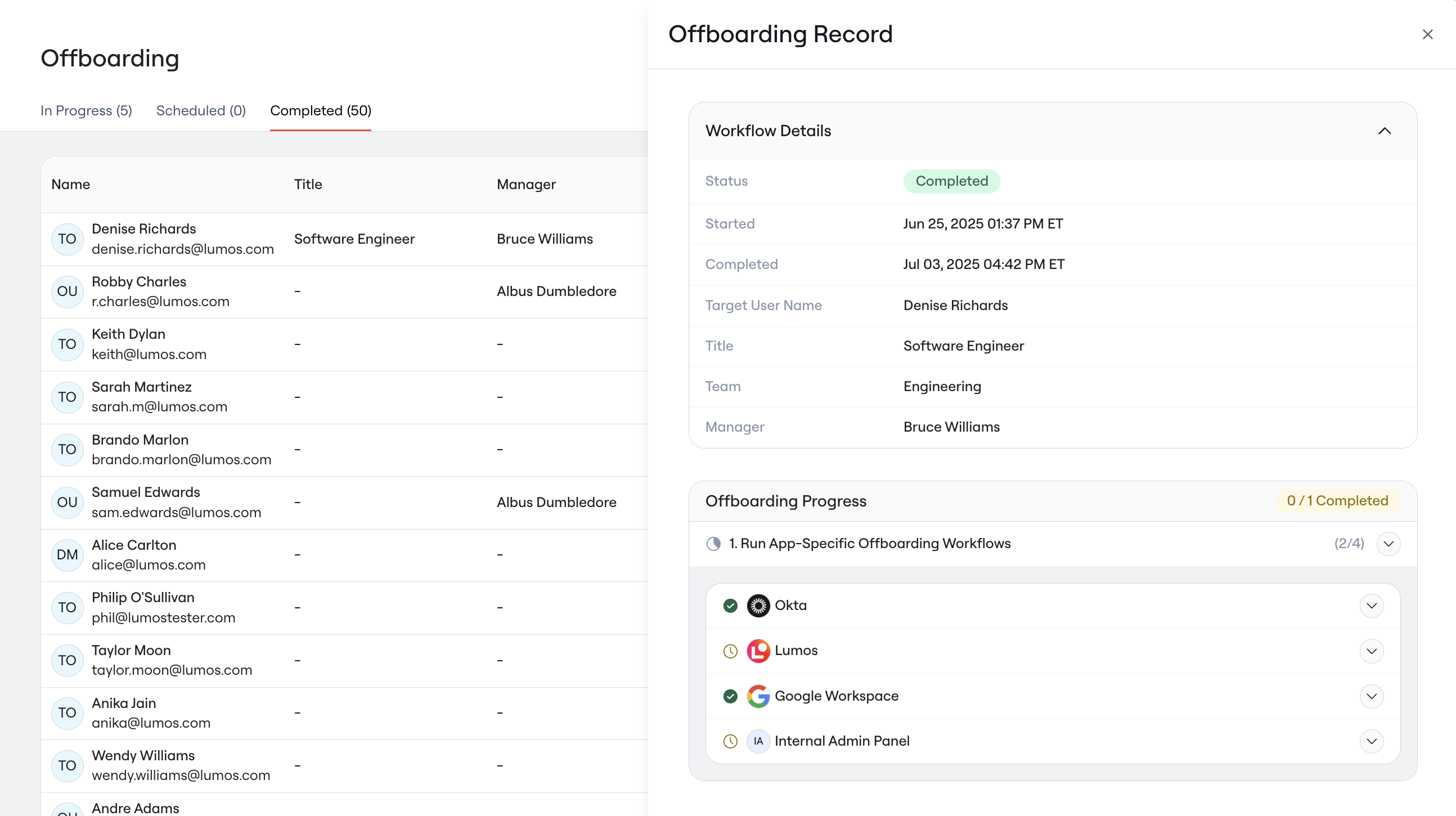Click the email denise.richards@lumos.com

pyautogui.click(x=183, y=249)
